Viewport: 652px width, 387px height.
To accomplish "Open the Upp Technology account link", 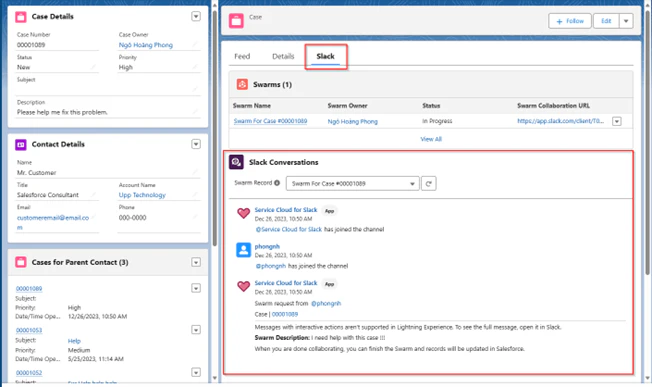I will click(x=142, y=195).
